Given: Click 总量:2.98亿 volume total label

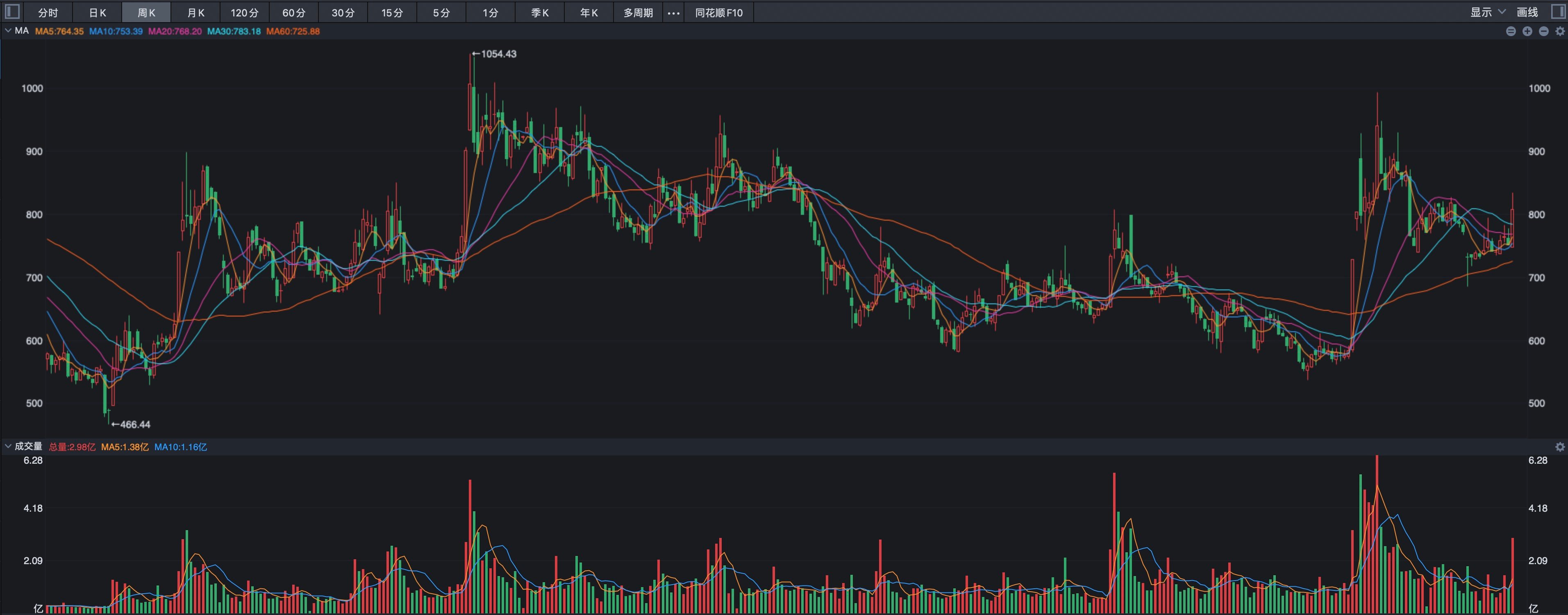Looking at the screenshot, I should [73, 447].
